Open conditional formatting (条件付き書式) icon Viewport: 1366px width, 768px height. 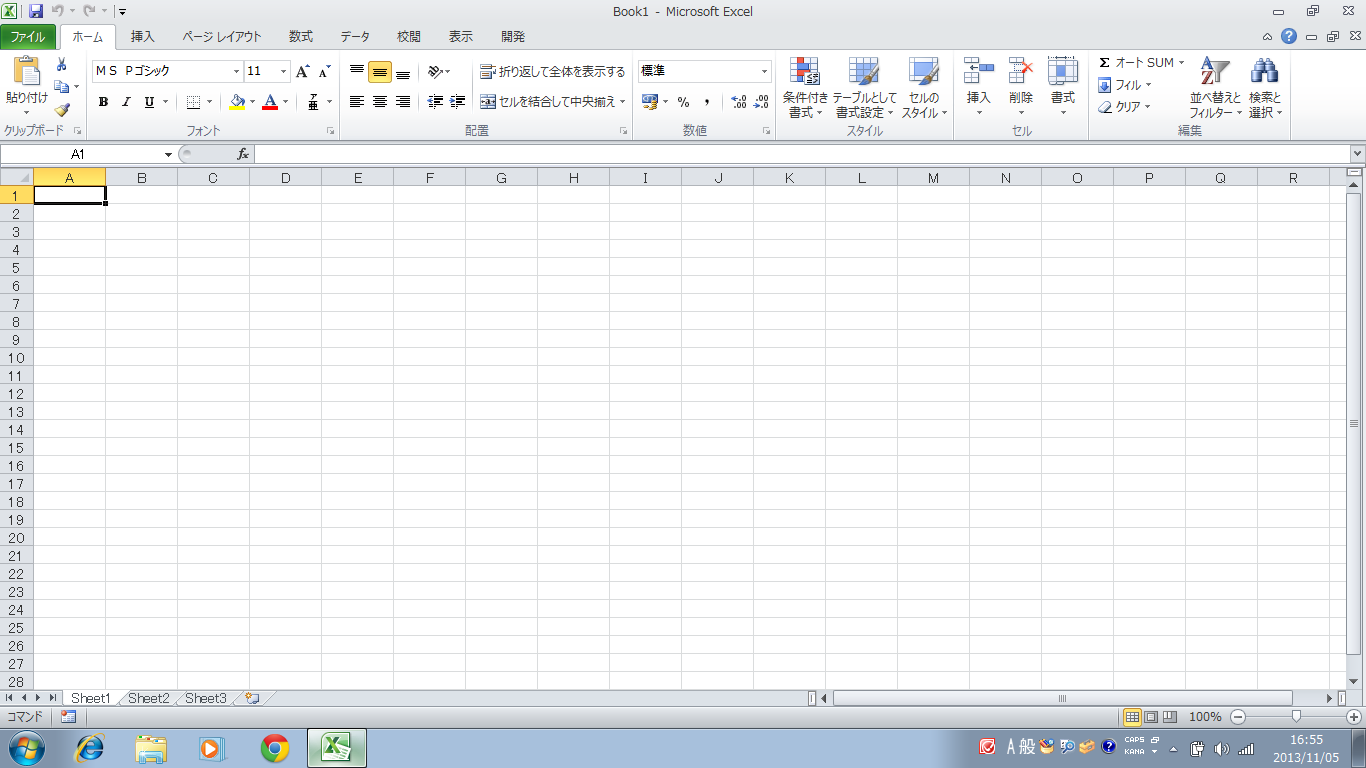805,72
